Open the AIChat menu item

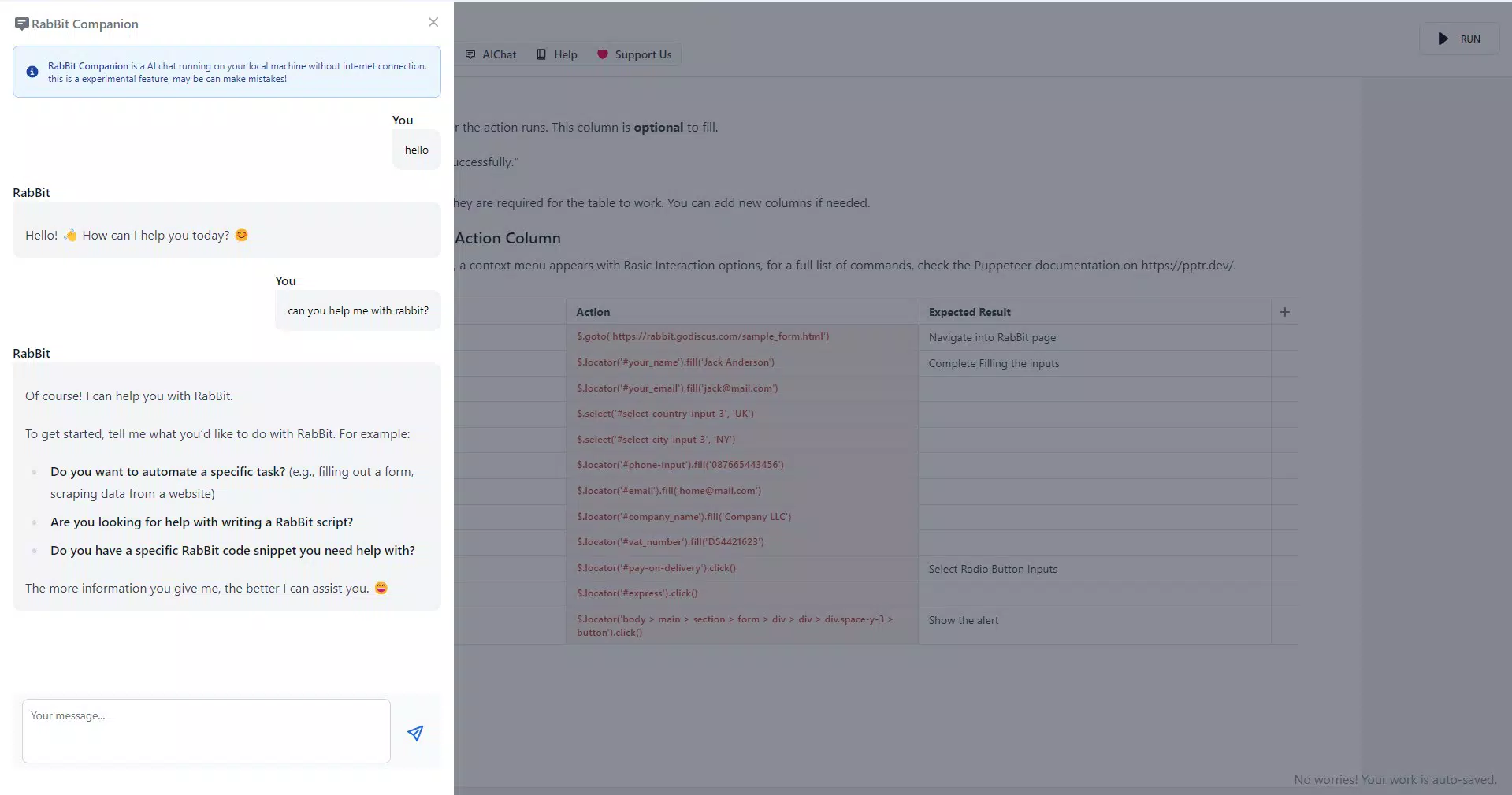click(491, 54)
